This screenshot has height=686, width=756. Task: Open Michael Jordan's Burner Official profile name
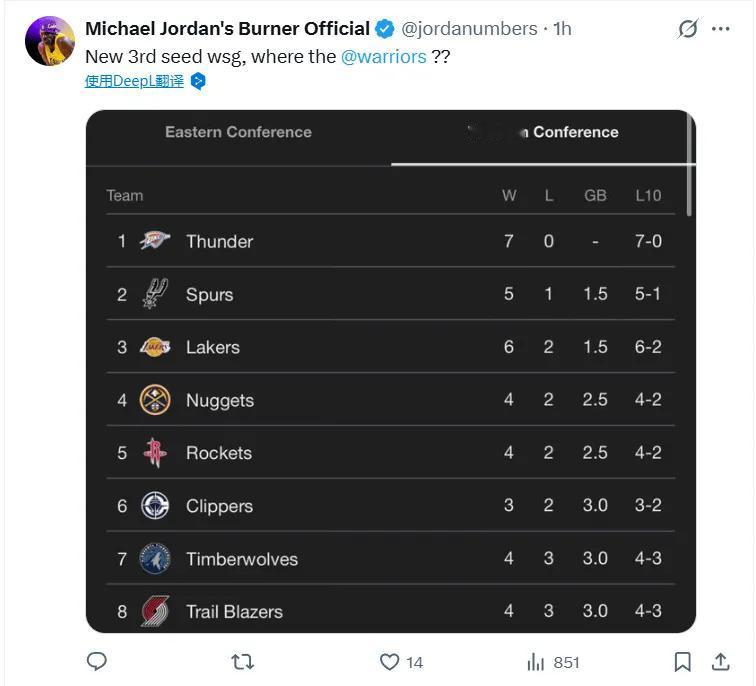pyautogui.click(x=227, y=29)
